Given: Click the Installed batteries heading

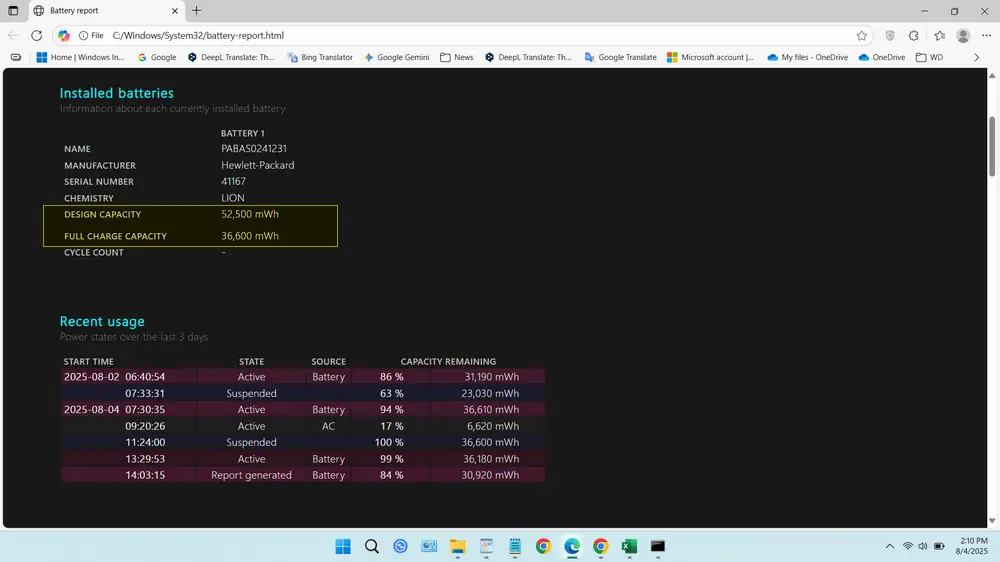Looking at the screenshot, I should (117, 93).
